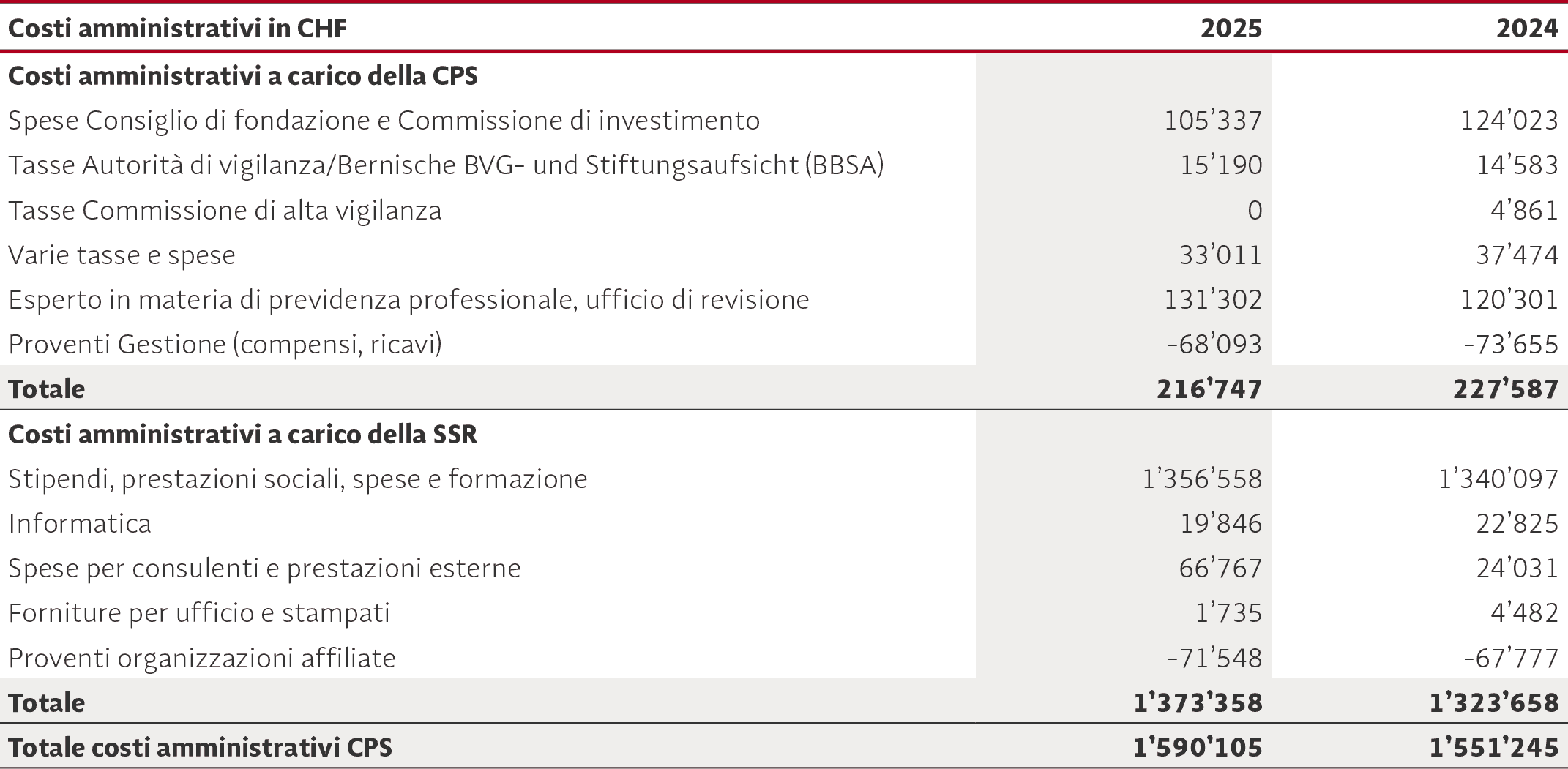Select the Stipendi value 1'356'558

[x=1203, y=479]
